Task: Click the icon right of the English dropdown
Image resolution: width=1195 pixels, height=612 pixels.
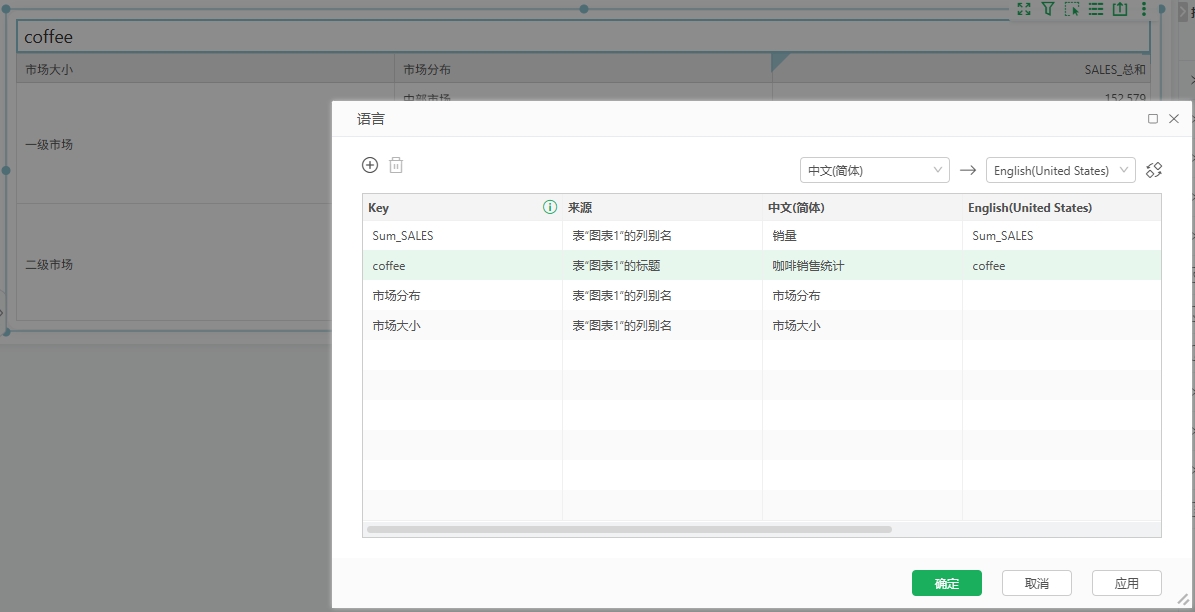Action: point(1154,170)
